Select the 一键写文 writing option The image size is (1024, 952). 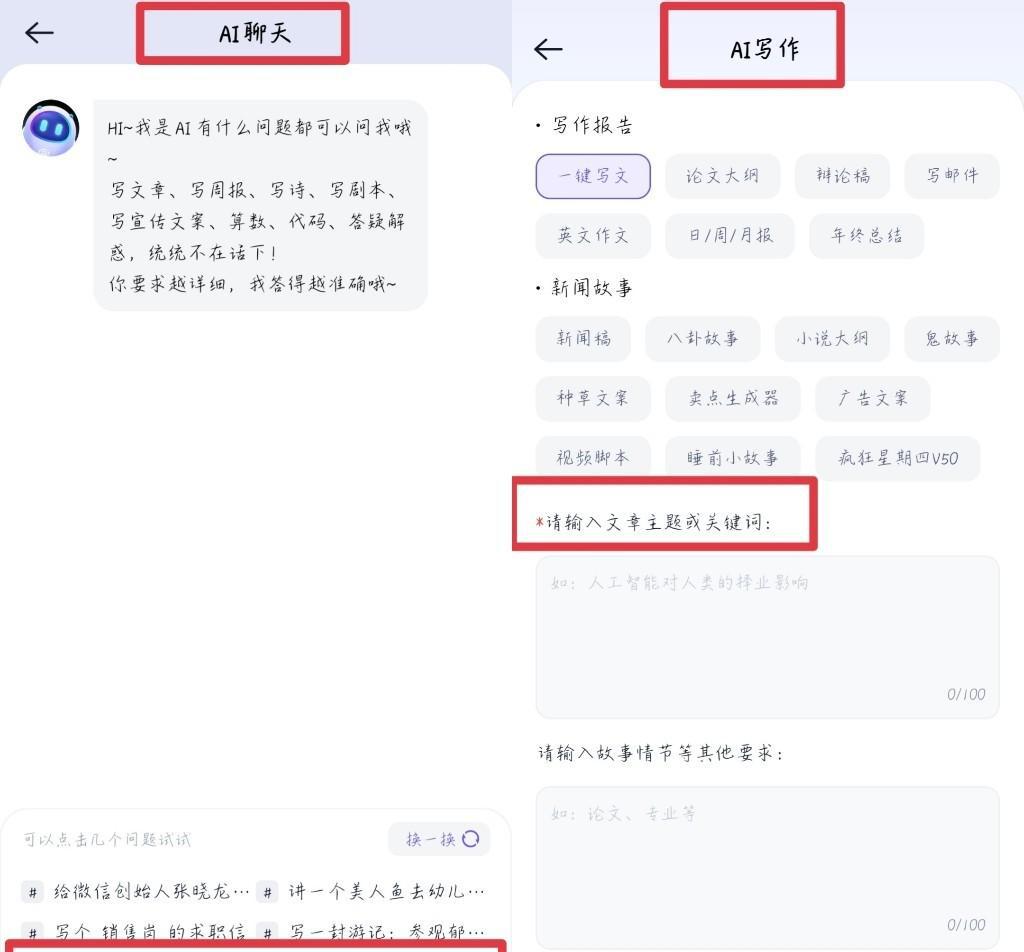click(x=593, y=176)
